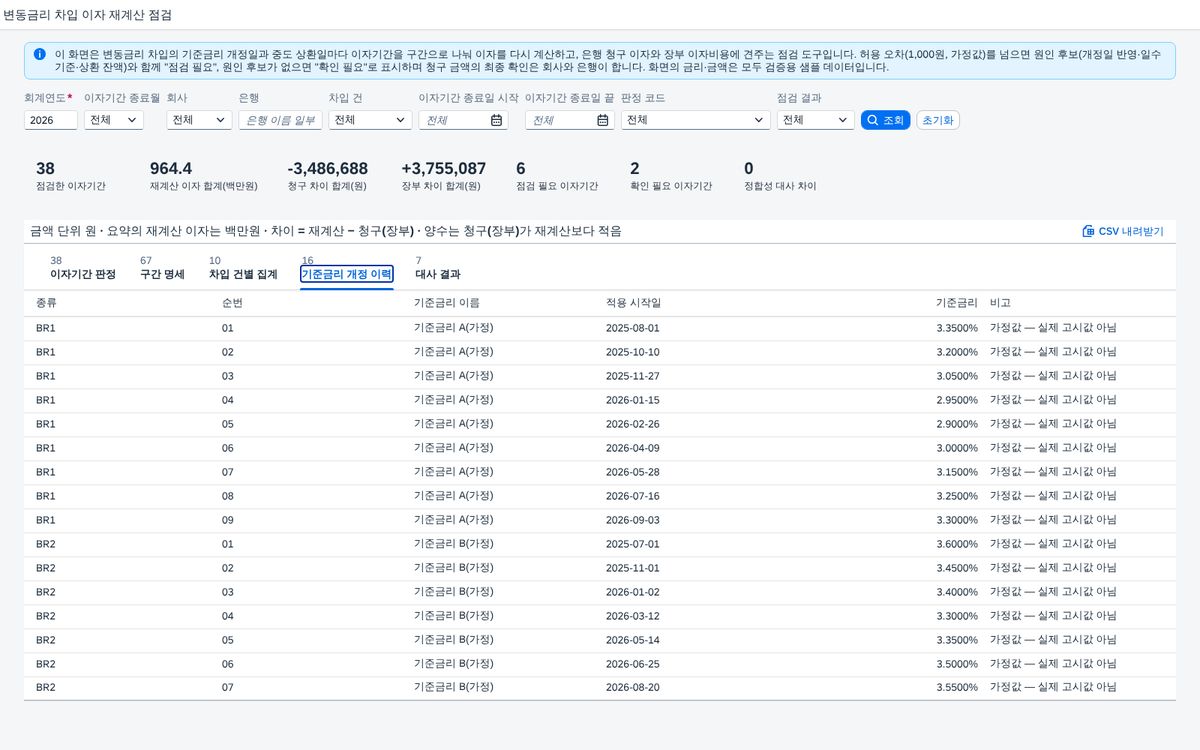Select the date cell 2026-06-25
Image resolution: width=1200 pixels, height=750 pixels.
point(633,664)
